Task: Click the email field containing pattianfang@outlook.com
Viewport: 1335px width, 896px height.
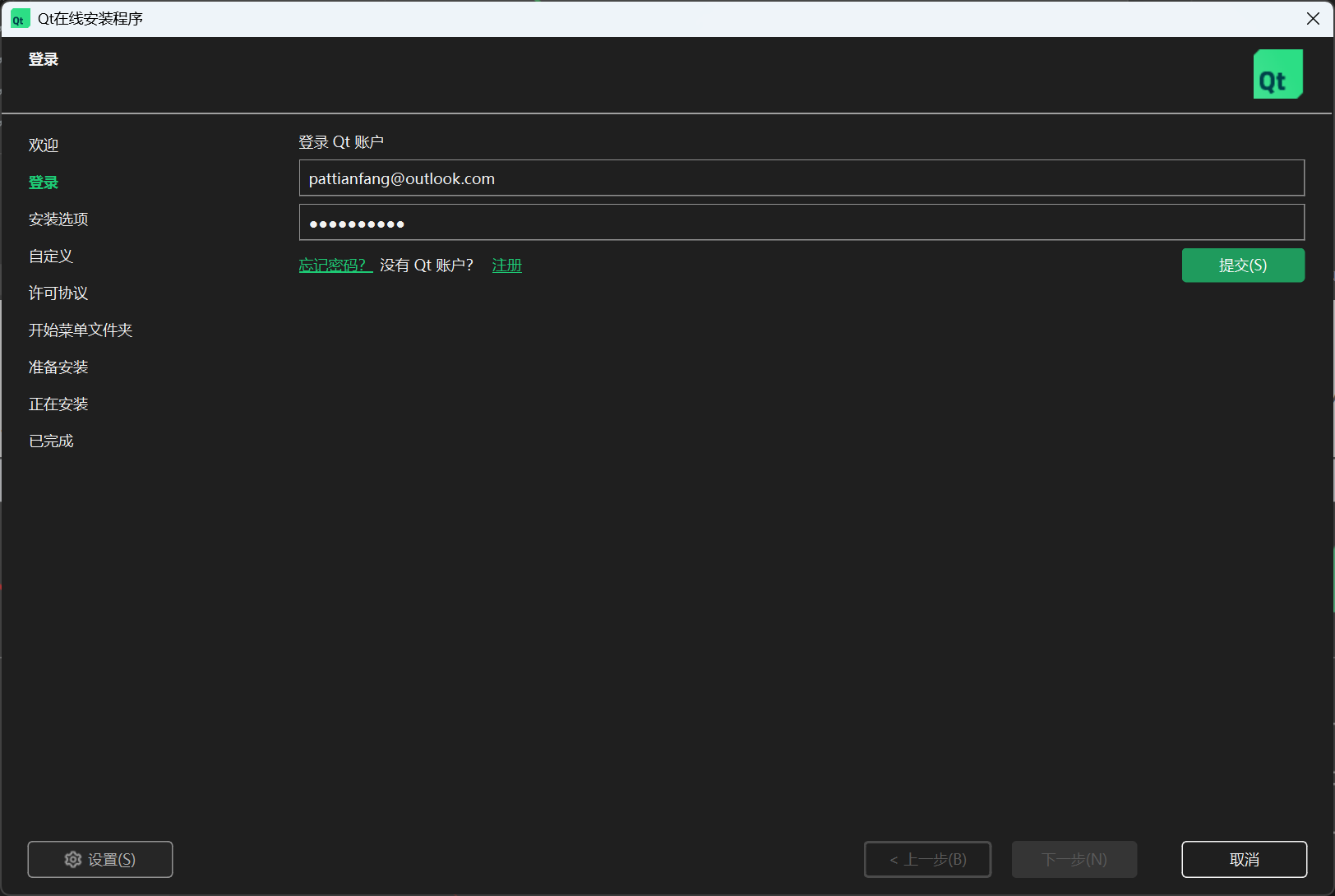Action: [x=801, y=178]
